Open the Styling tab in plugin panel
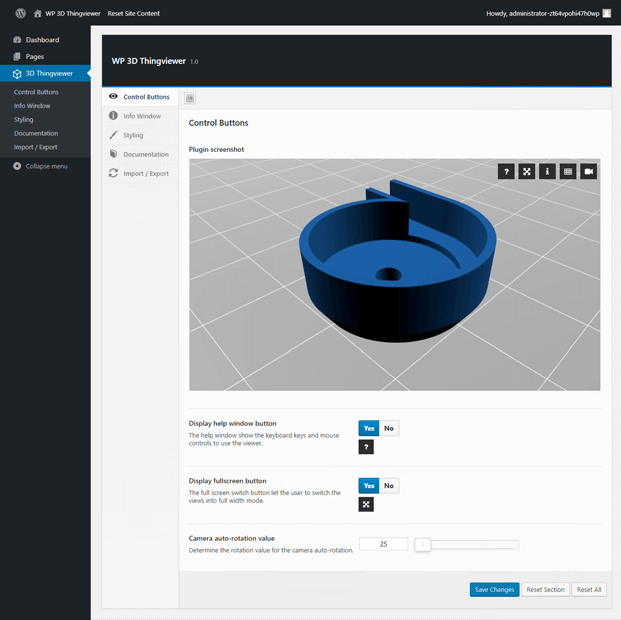Viewport: 621px width, 620px height. (140, 135)
